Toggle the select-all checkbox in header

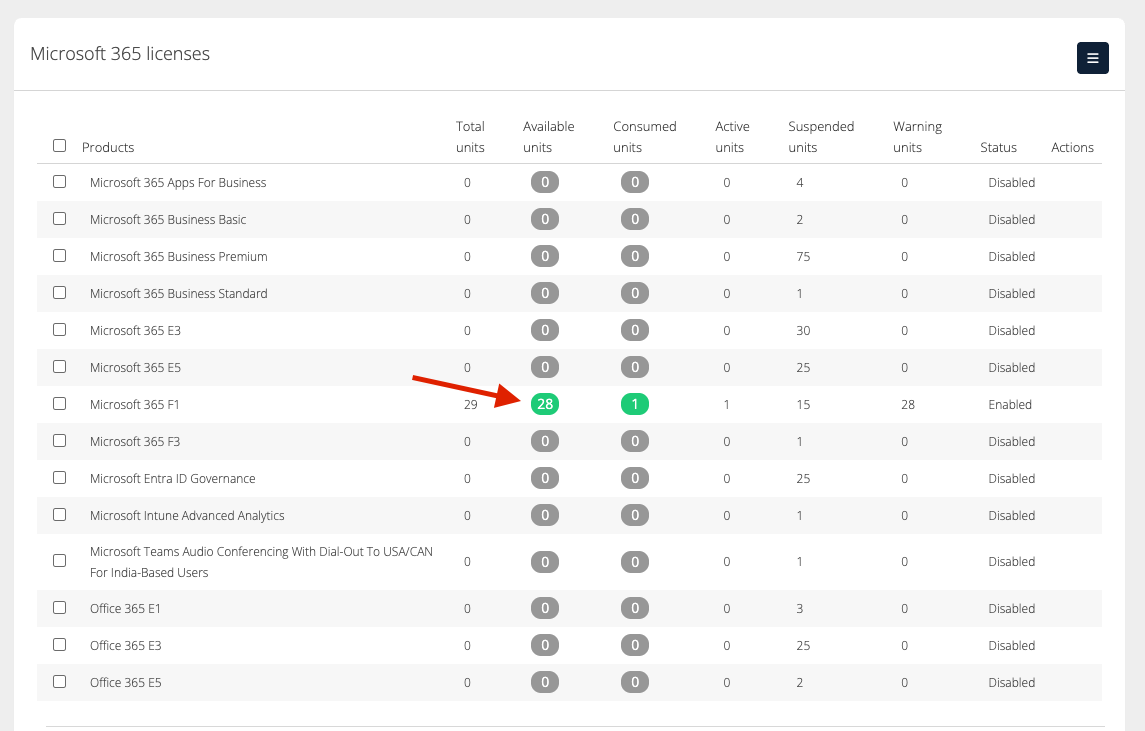(59, 146)
